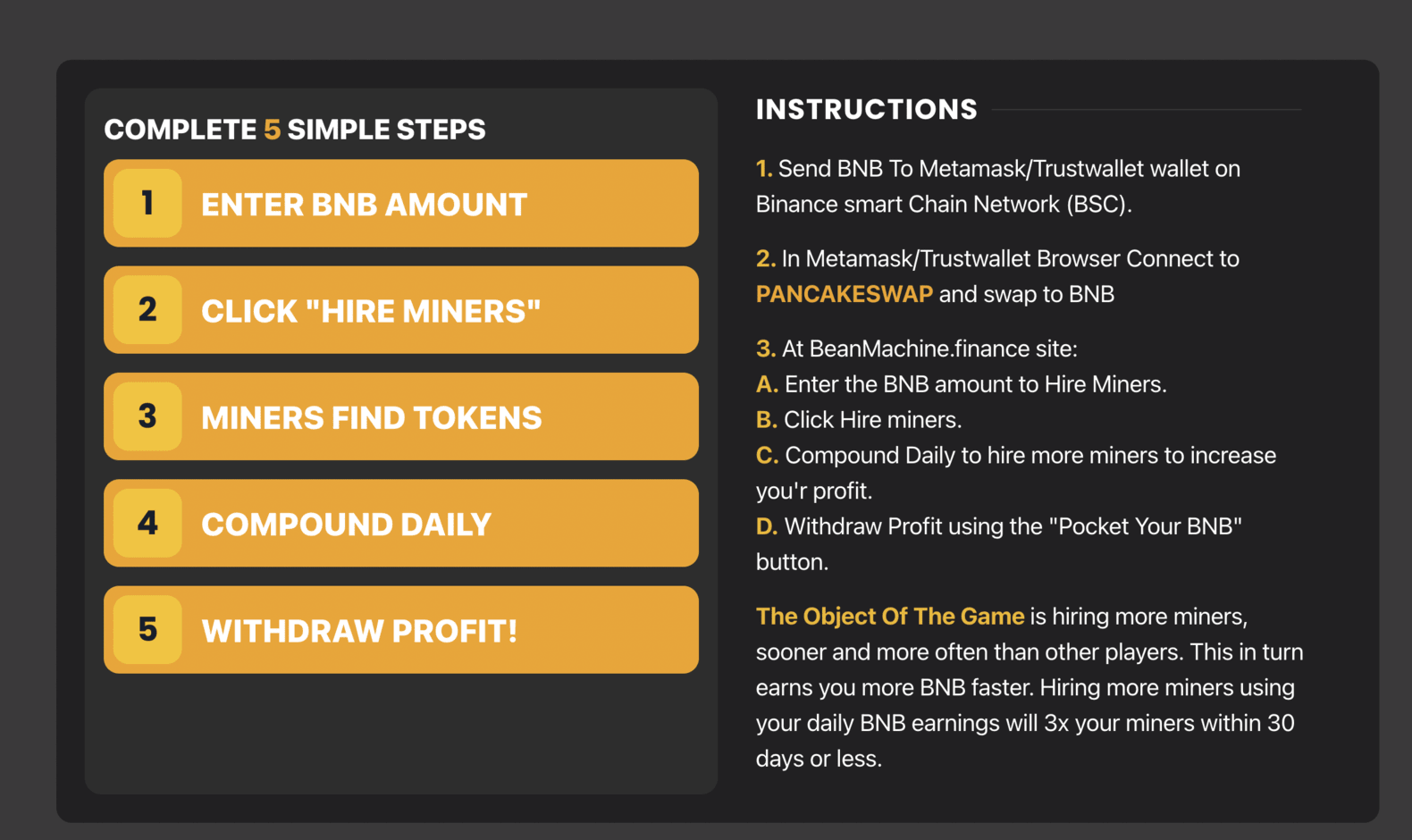Click the Complete 5 Simple Steps heading
The width and height of the screenshot is (1412, 840).
[x=295, y=130]
